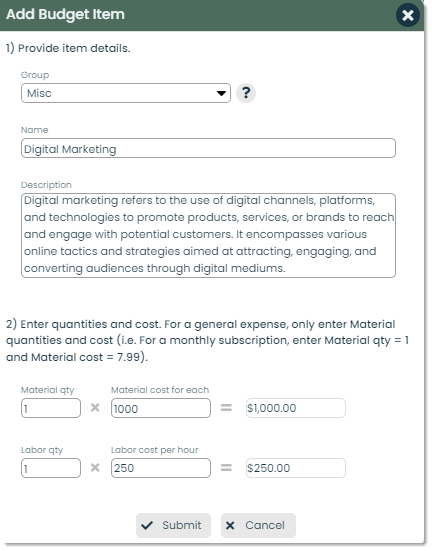This screenshot has width=432, height=551.
Task: Click the Name field with Digital Marketing
Action: [208, 148]
